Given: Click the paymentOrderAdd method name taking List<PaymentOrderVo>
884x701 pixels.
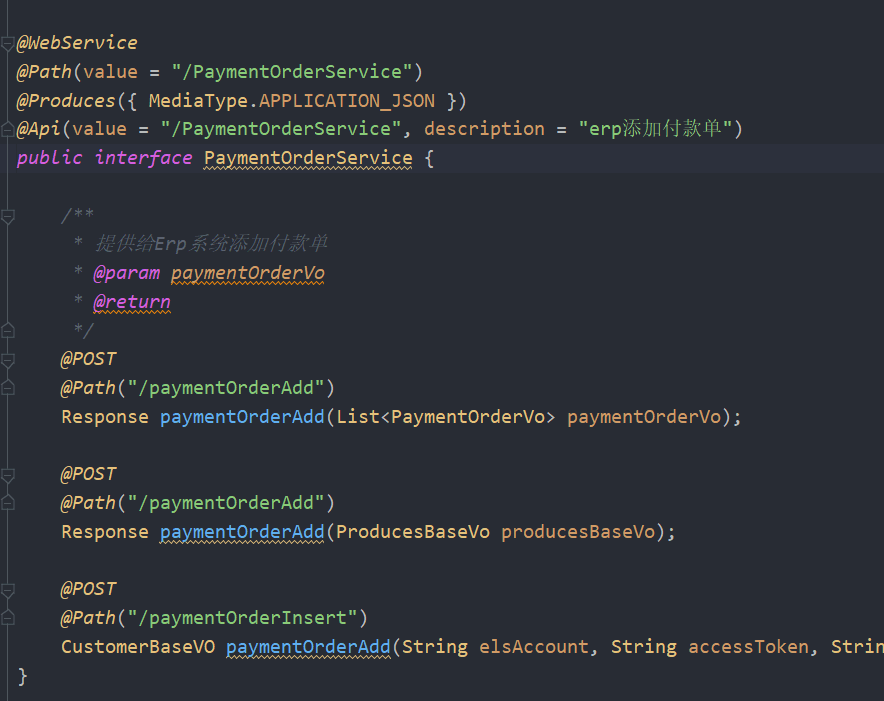Looking at the screenshot, I should pos(242,417).
